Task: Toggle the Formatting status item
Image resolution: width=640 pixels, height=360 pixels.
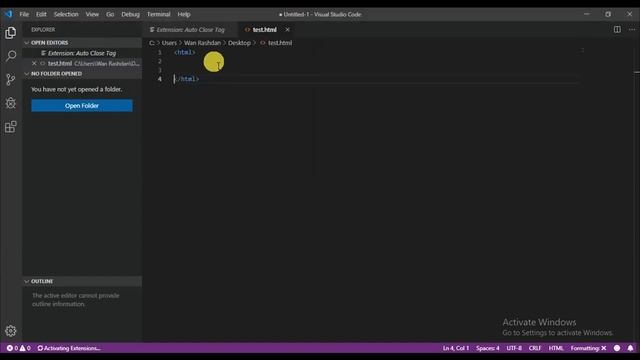Action: click(x=588, y=348)
